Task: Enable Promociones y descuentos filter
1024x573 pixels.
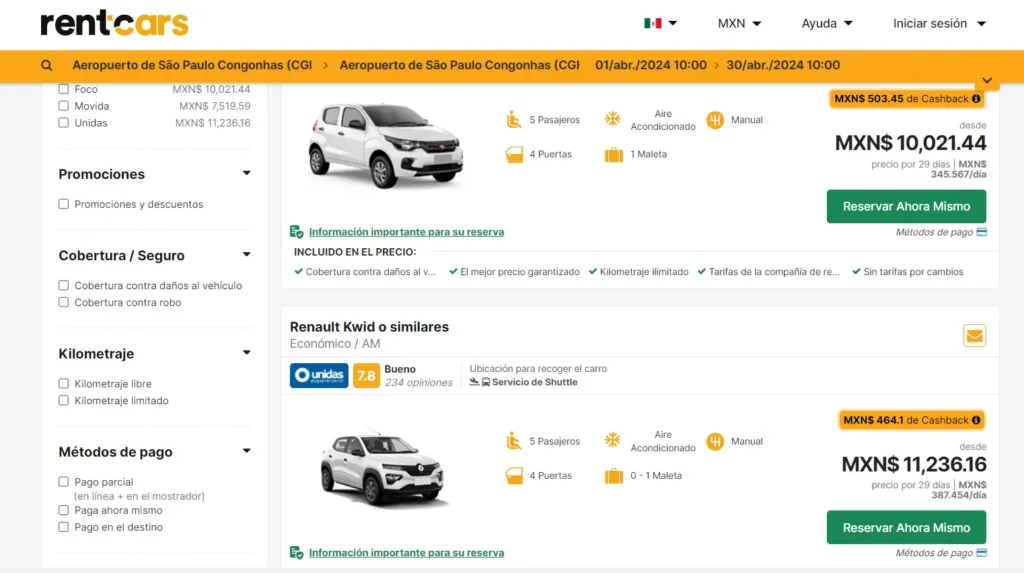Action: tap(63, 205)
